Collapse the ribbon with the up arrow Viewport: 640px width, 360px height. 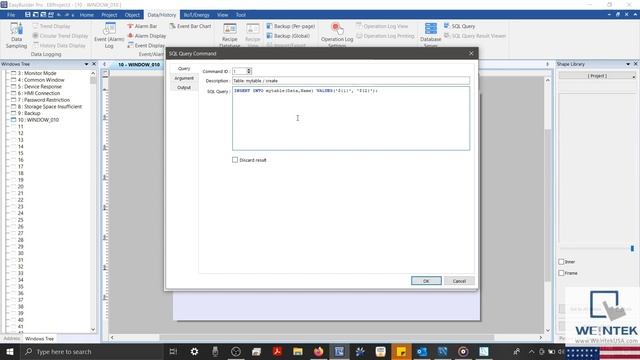[x=635, y=14]
